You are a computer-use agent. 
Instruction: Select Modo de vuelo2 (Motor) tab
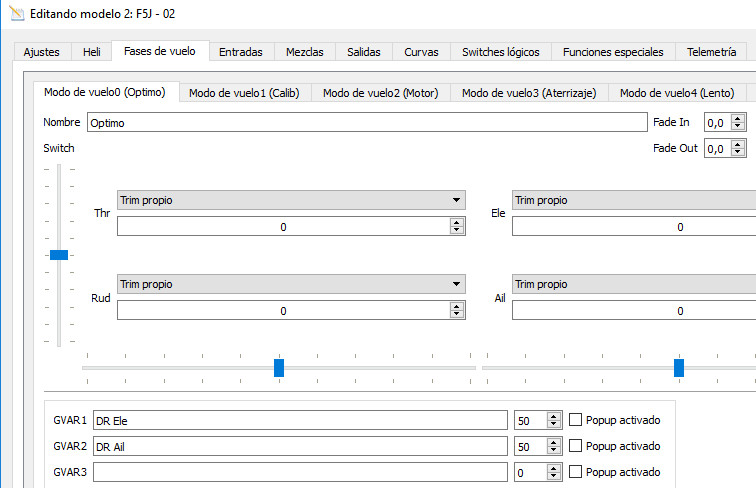[380, 93]
